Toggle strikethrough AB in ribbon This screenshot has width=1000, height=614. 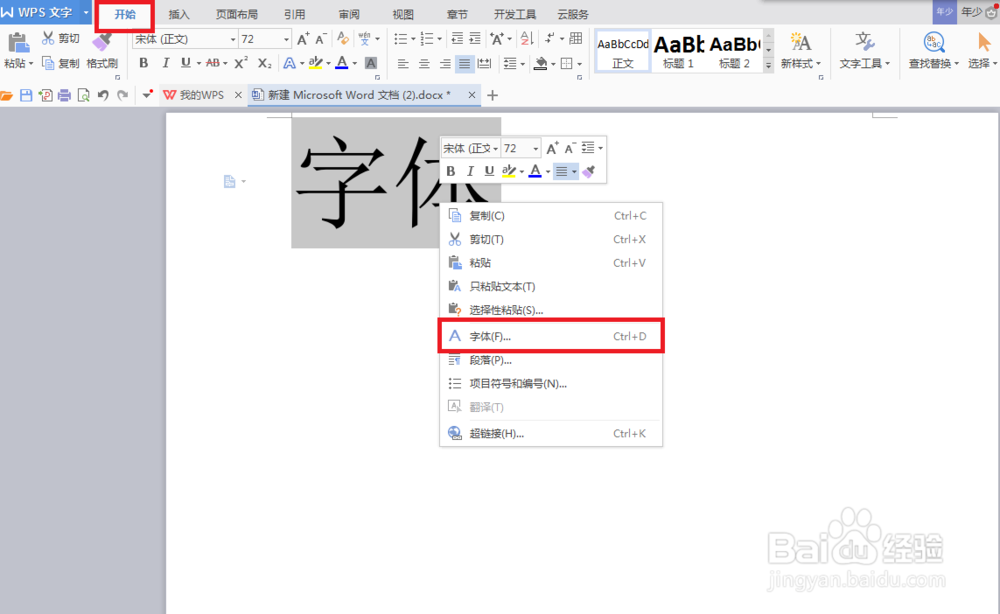[x=213, y=62]
